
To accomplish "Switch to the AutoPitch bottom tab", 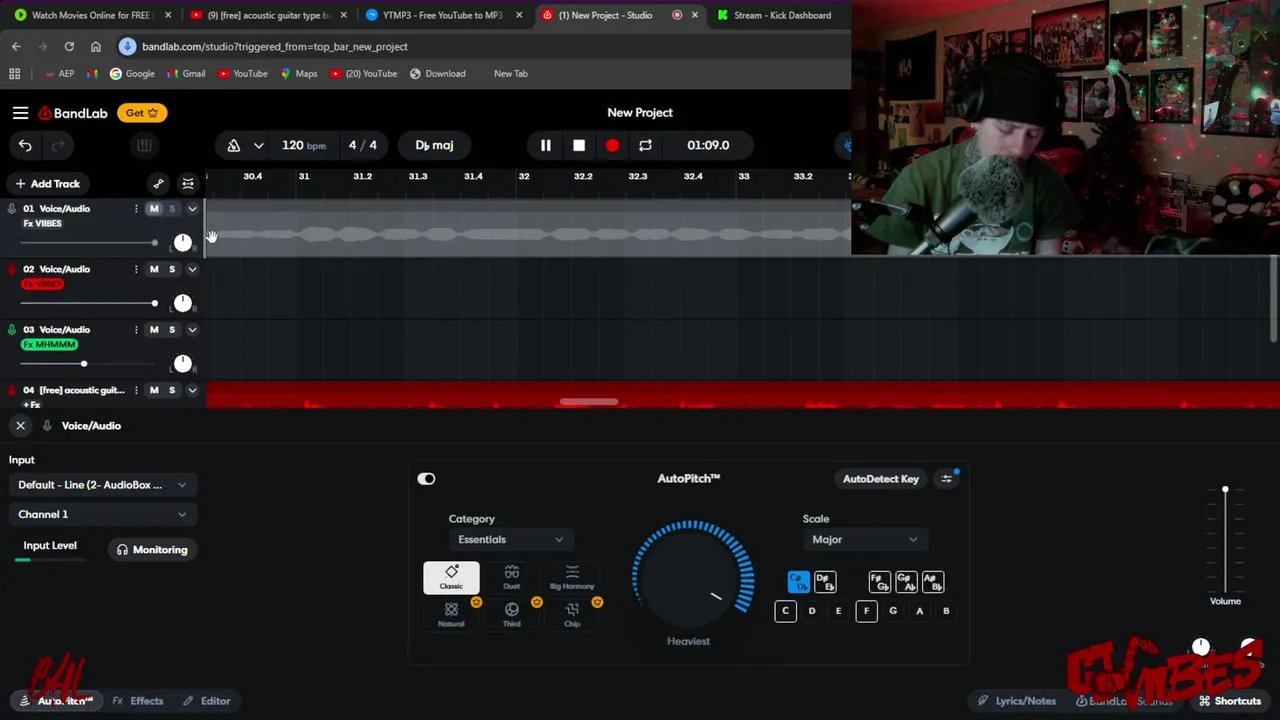I will point(57,701).
